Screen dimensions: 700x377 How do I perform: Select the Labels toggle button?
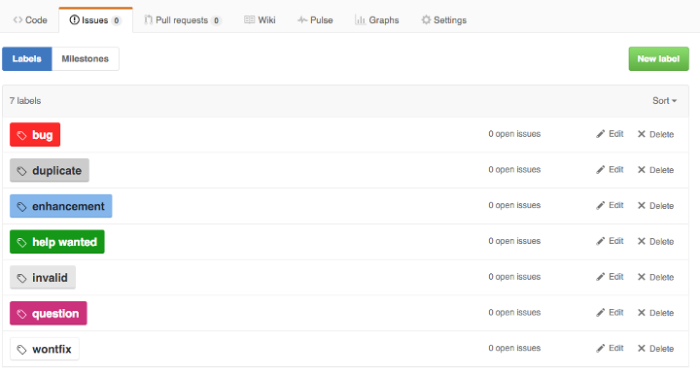click(x=27, y=59)
